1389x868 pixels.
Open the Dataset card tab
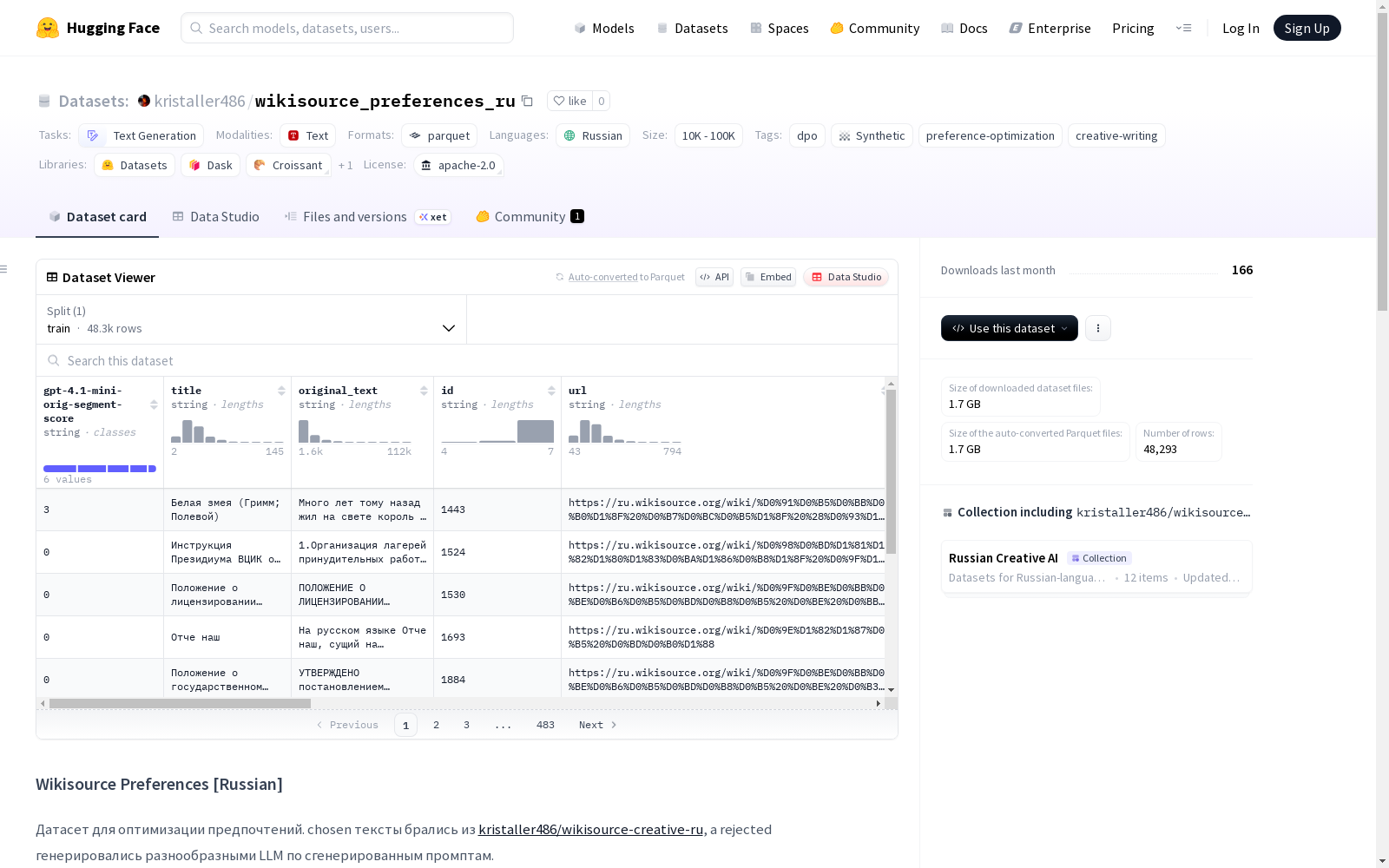[97, 217]
